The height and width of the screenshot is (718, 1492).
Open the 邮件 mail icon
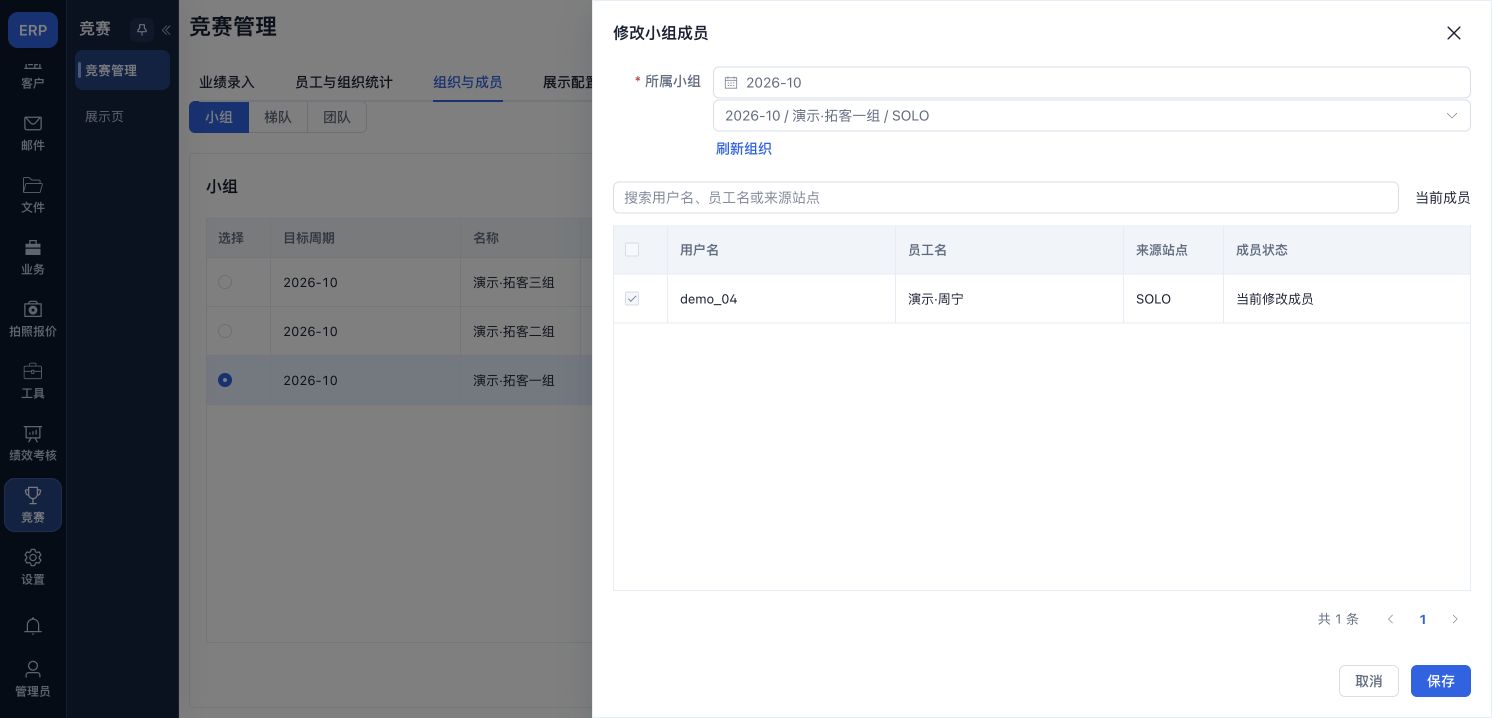coord(33,133)
